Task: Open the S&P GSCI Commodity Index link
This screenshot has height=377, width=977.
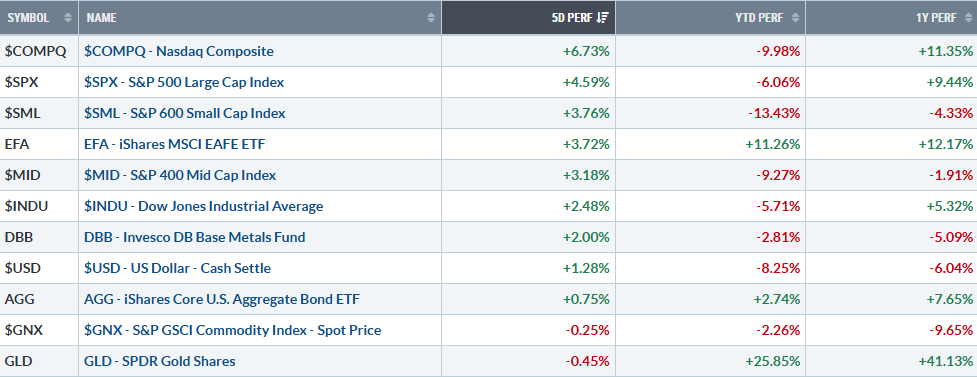Action: pyautogui.click(x=232, y=330)
